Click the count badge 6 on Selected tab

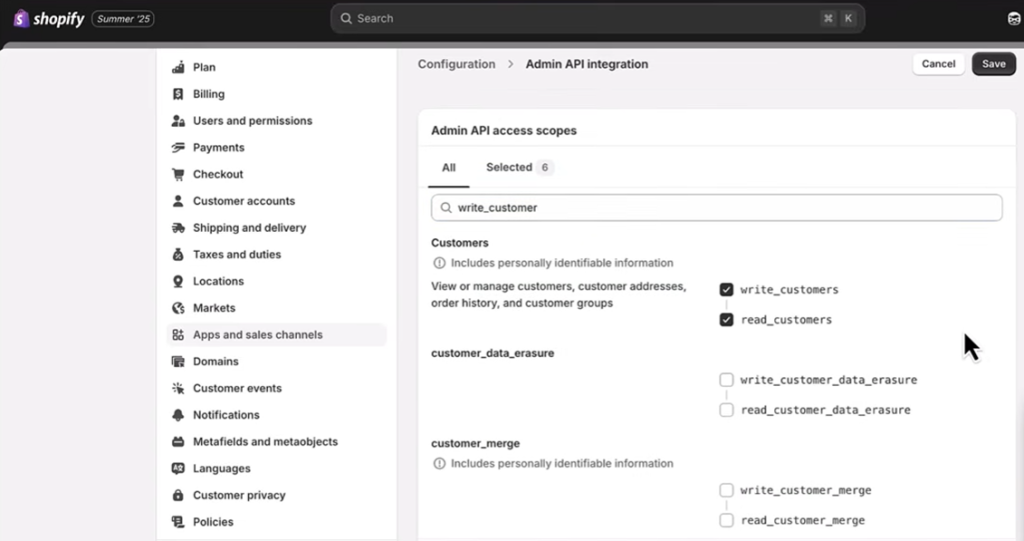[545, 168]
